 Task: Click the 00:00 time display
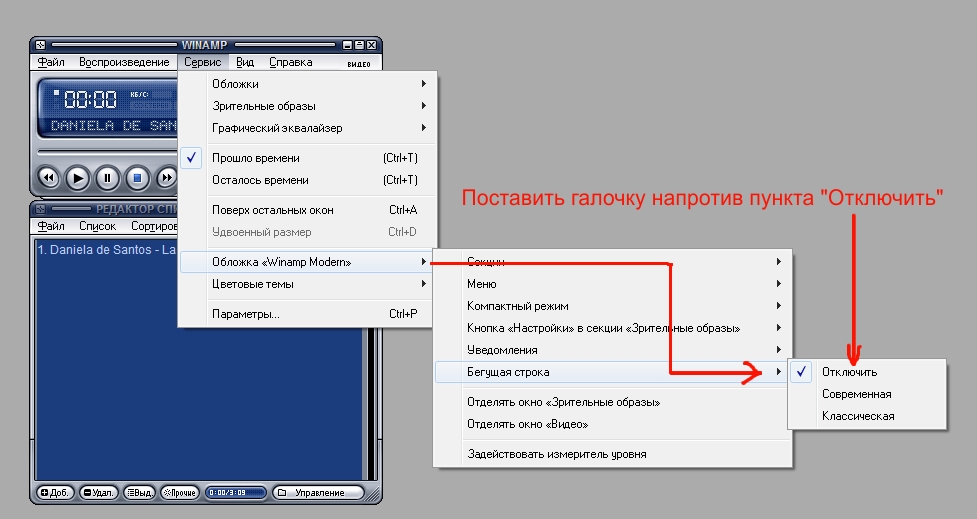tap(90, 99)
